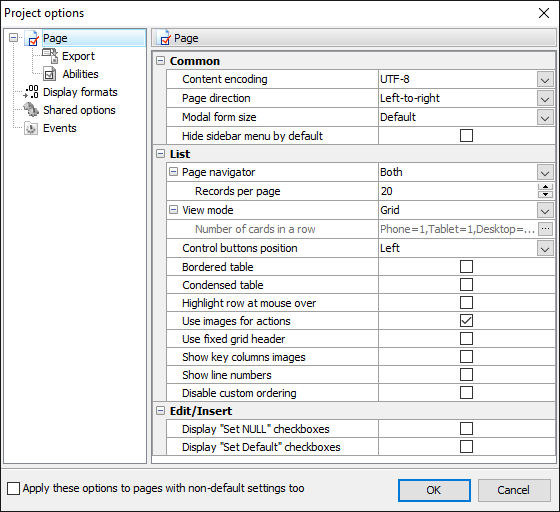Uncheck Use images for actions
Image resolution: width=560 pixels, height=512 pixels.
[466, 321]
